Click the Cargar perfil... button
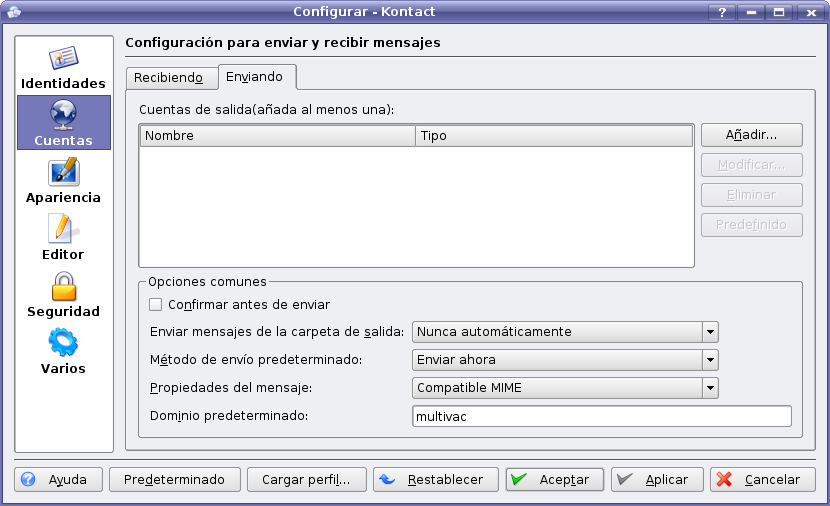This screenshot has width=830, height=506. [306, 480]
